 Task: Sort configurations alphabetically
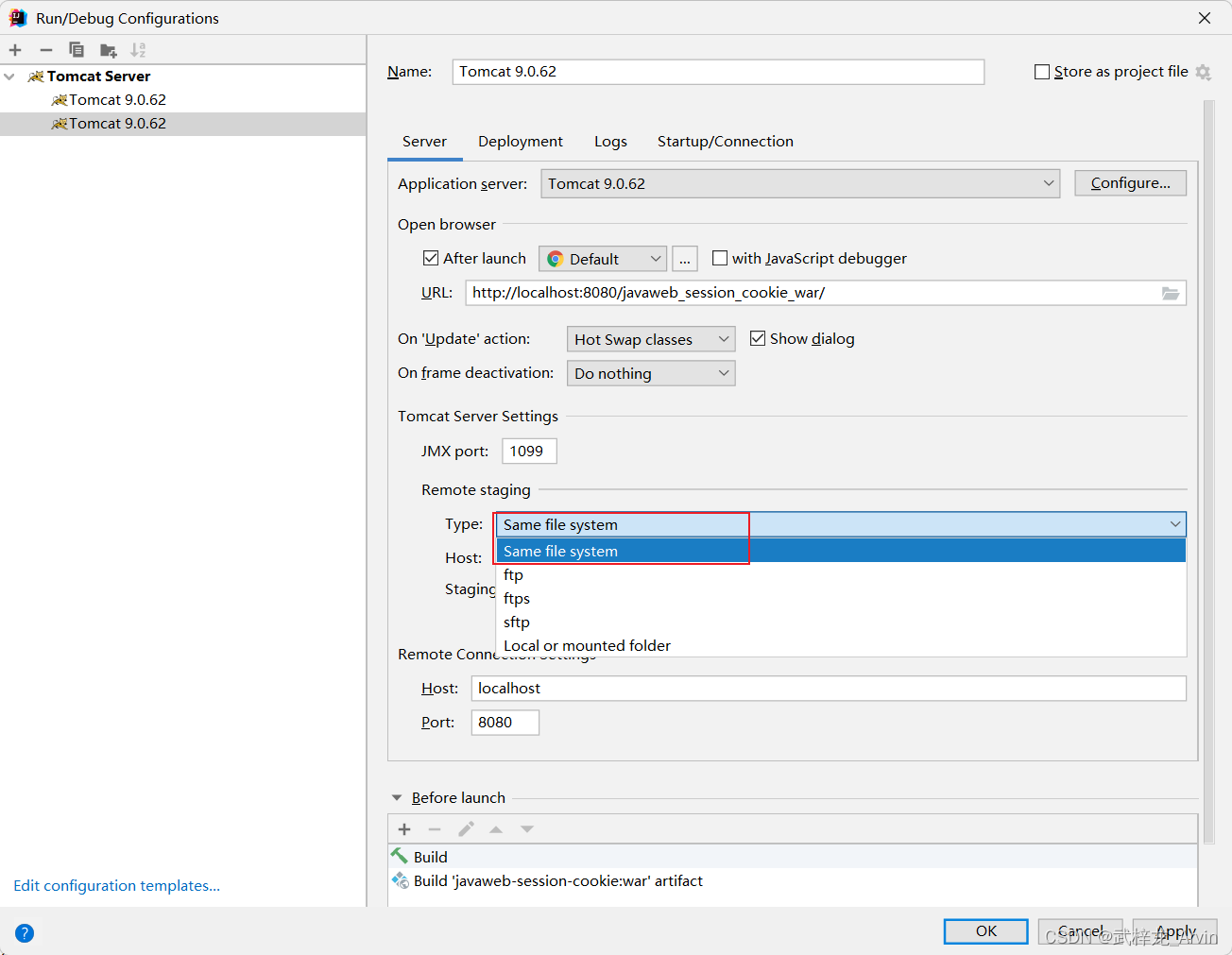[138, 49]
